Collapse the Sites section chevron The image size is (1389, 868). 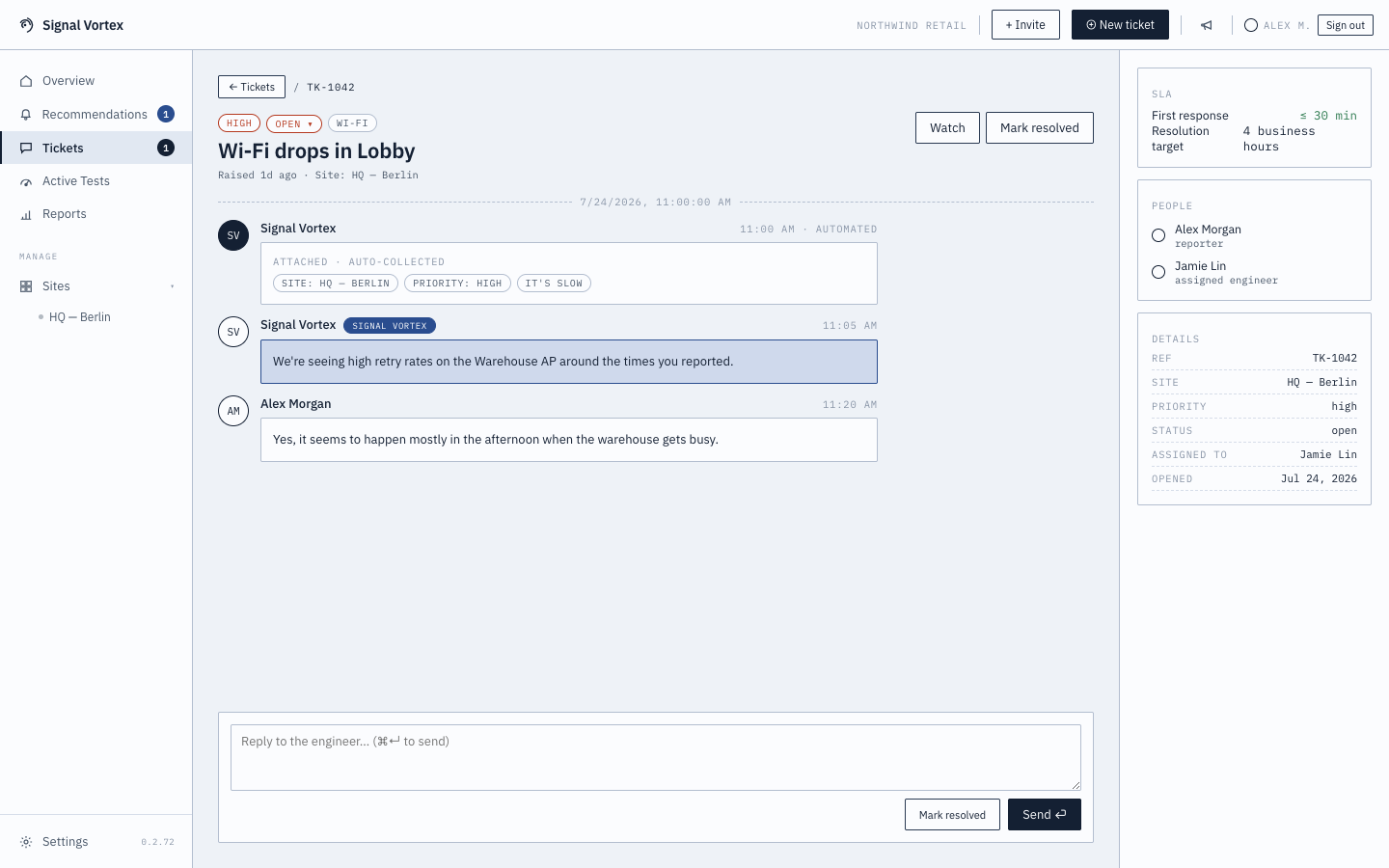pyautogui.click(x=173, y=286)
